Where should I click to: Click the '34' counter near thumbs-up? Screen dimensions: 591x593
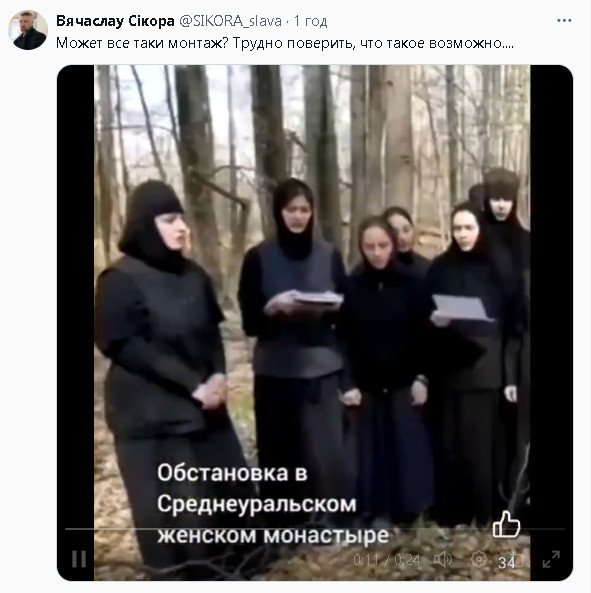tap(506, 563)
